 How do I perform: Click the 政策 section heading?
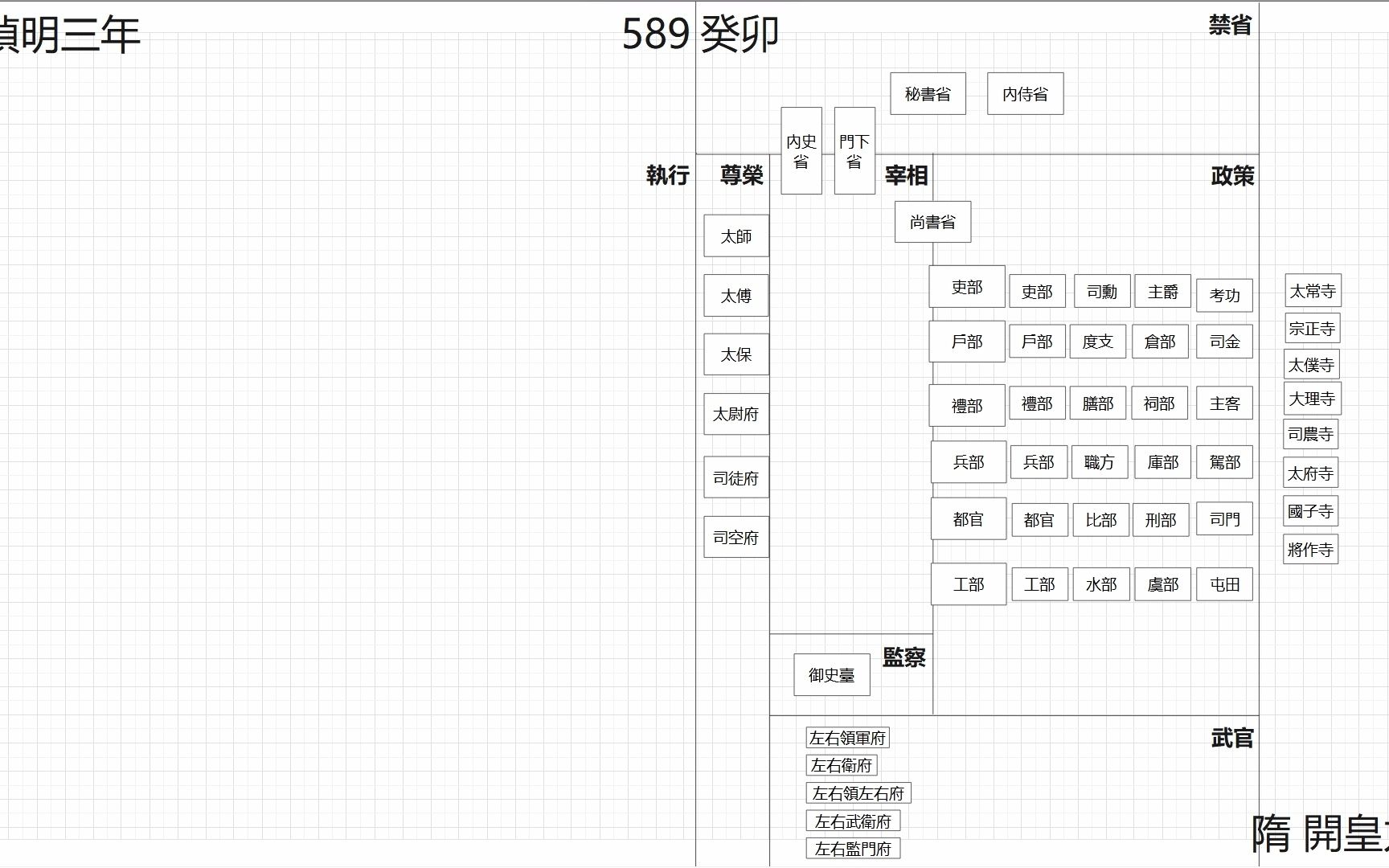tap(1232, 175)
